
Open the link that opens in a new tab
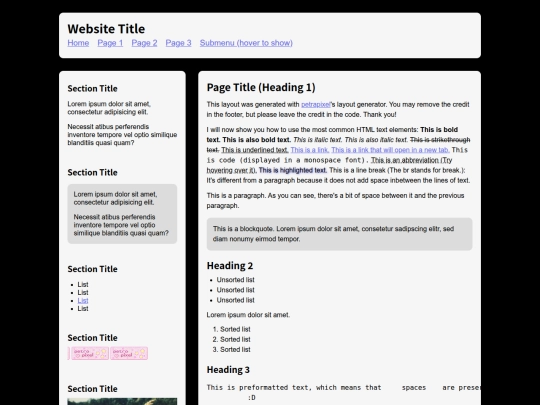390,150
